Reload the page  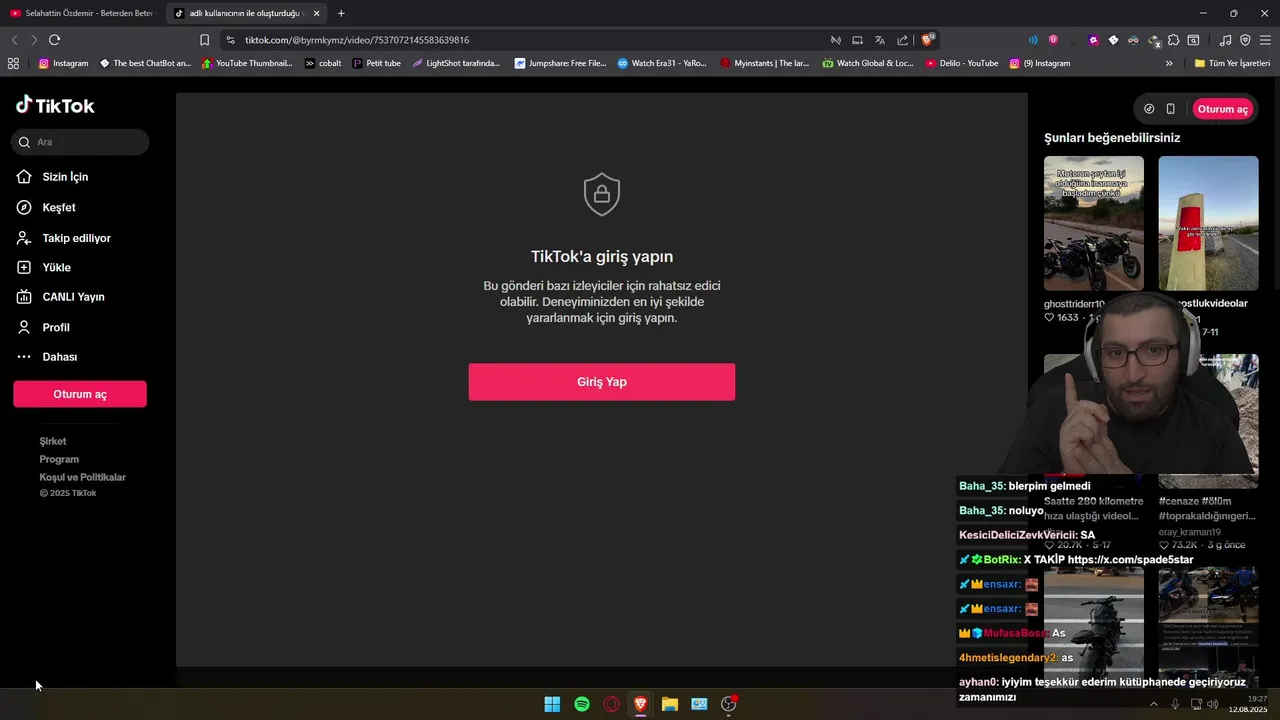(x=54, y=40)
